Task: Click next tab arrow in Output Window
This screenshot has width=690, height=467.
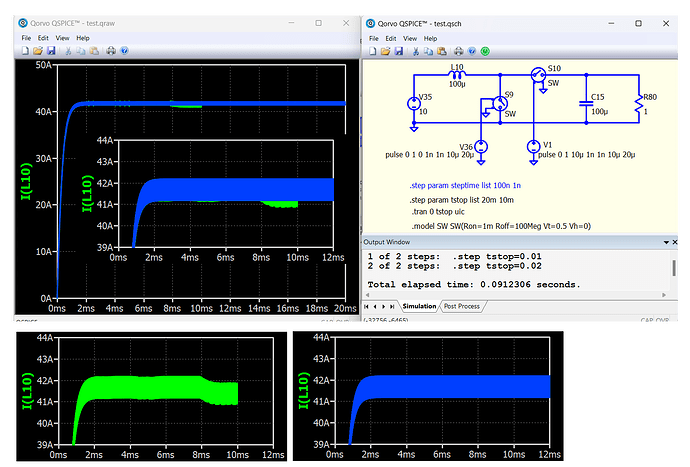Action: (x=383, y=306)
